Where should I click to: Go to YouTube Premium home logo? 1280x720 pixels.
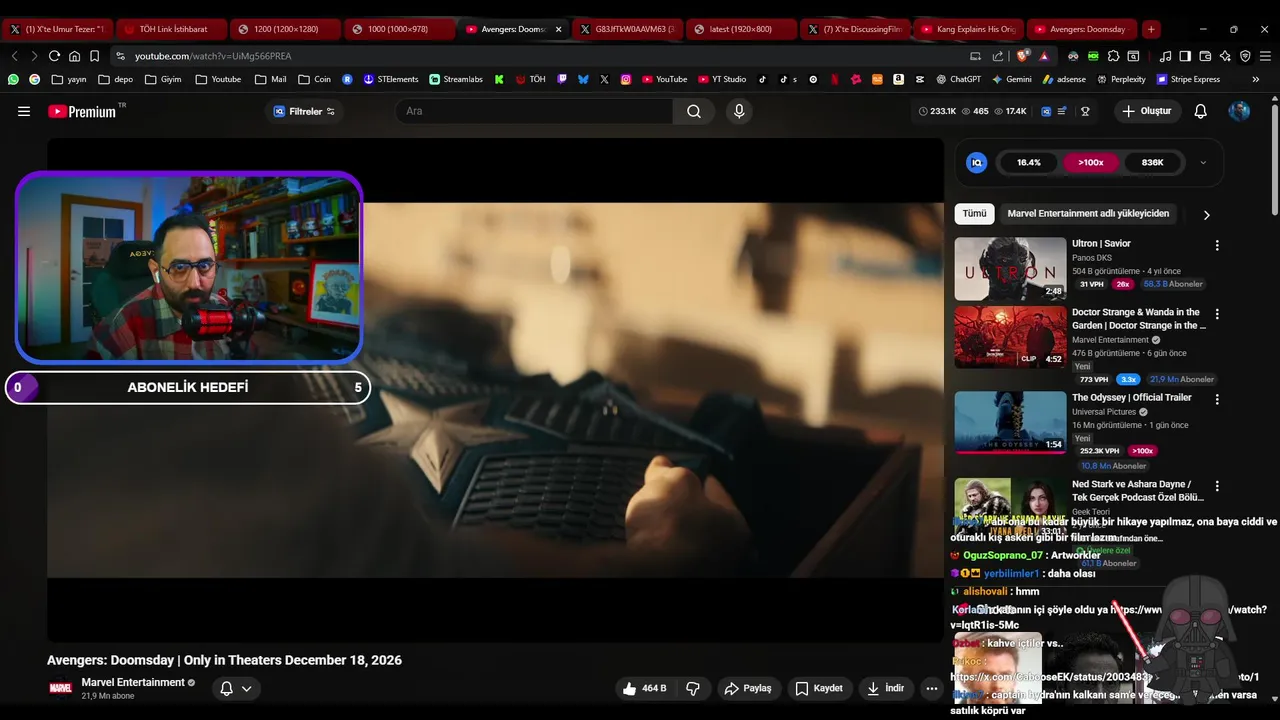click(x=82, y=111)
